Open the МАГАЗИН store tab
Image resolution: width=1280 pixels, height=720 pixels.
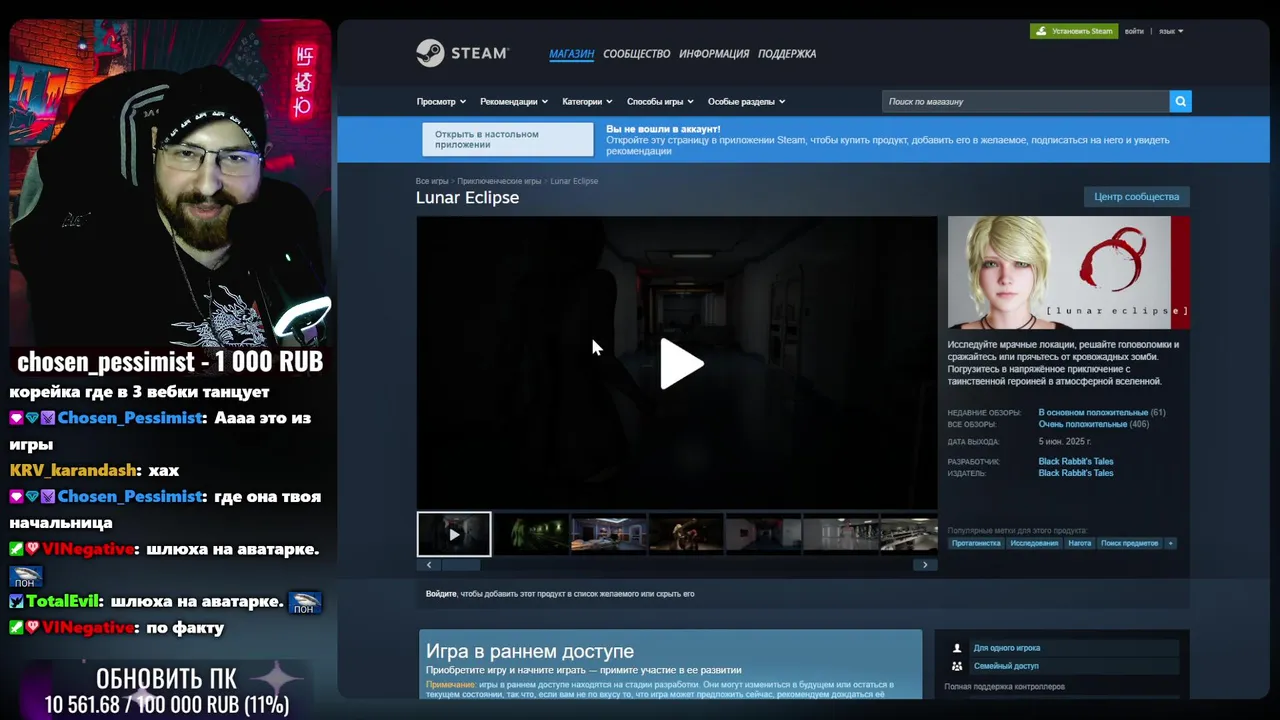[571, 54]
